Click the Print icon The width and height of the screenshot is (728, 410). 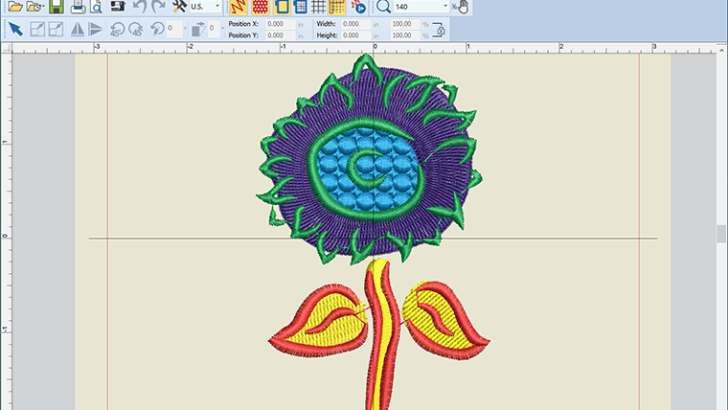pyautogui.click(x=78, y=7)
